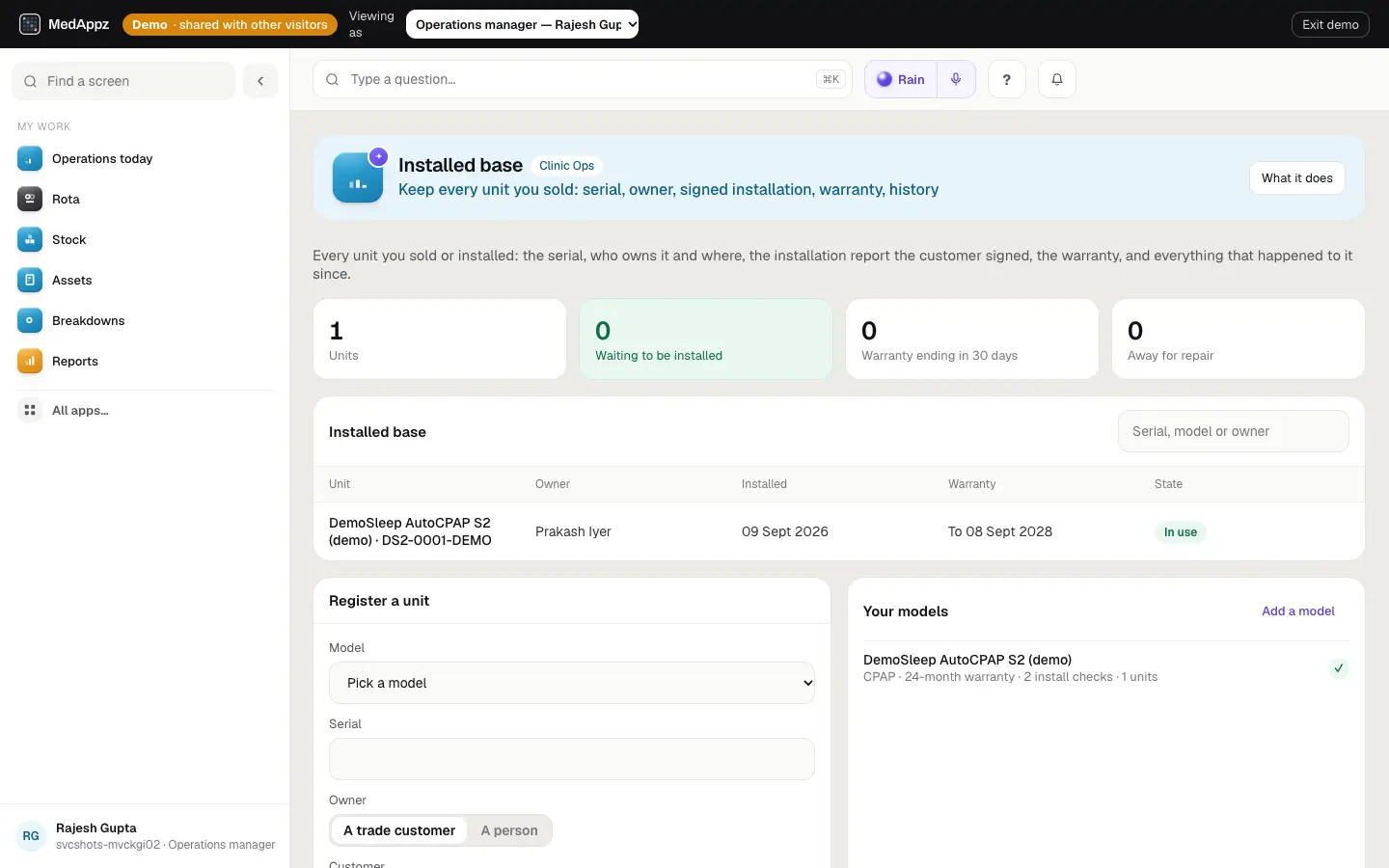Image resolution: width=1389 pixels, height=868 pixels.
Task: Open the Rota sidebar icon
Action: [30, 200]
